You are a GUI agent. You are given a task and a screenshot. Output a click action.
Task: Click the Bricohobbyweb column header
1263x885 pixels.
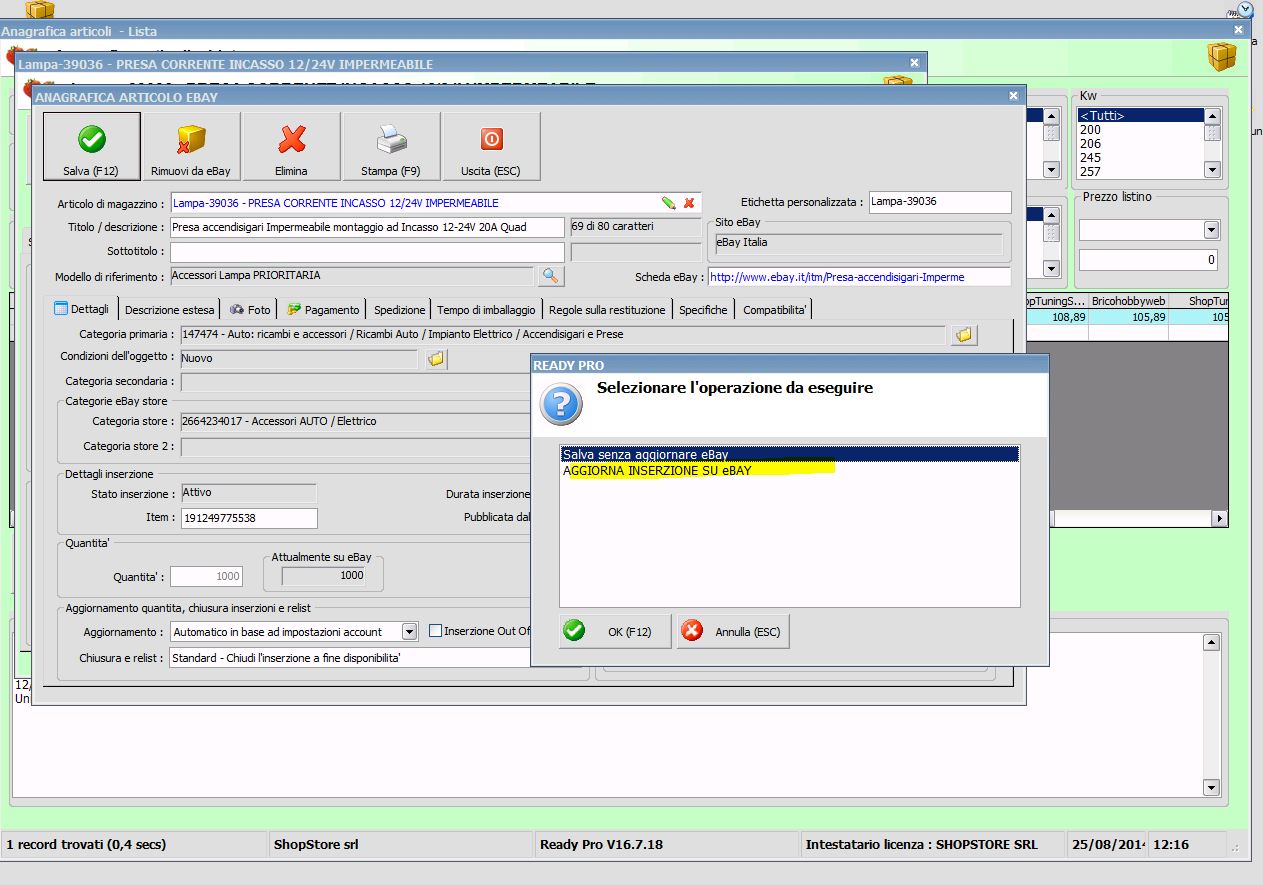coord(1128,301)
